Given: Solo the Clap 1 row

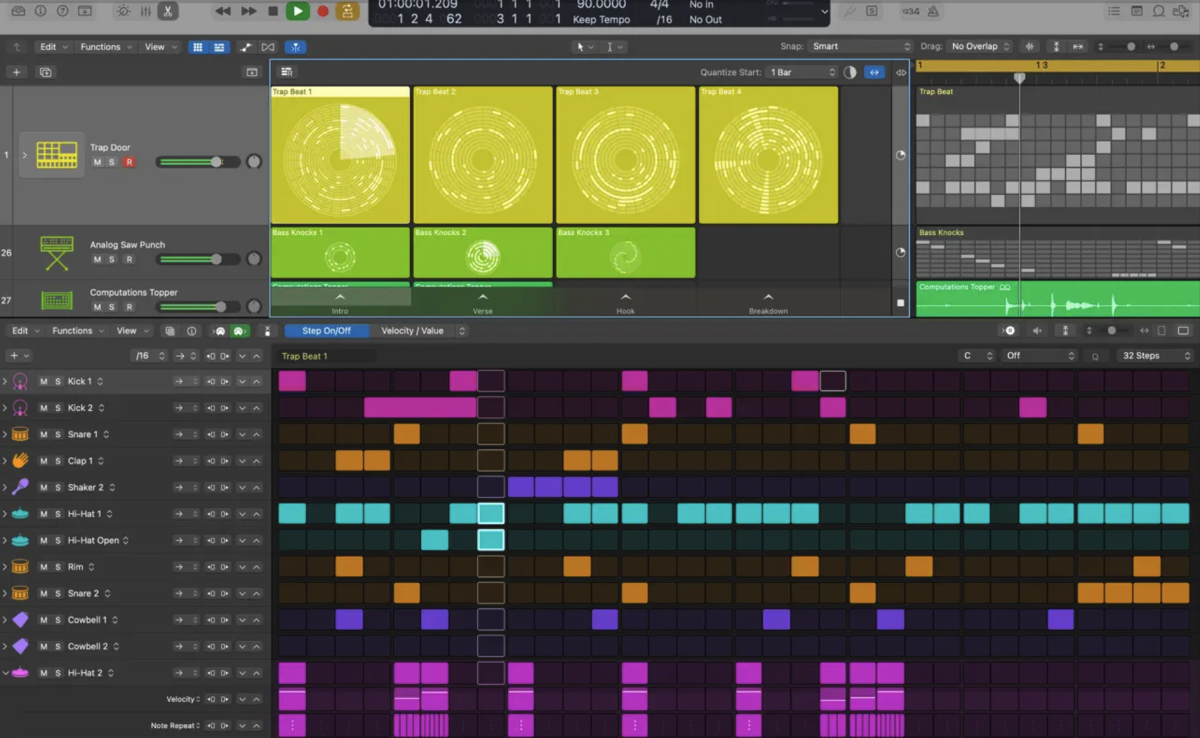Looking at the screenshot, I should (x=58, y=461).
